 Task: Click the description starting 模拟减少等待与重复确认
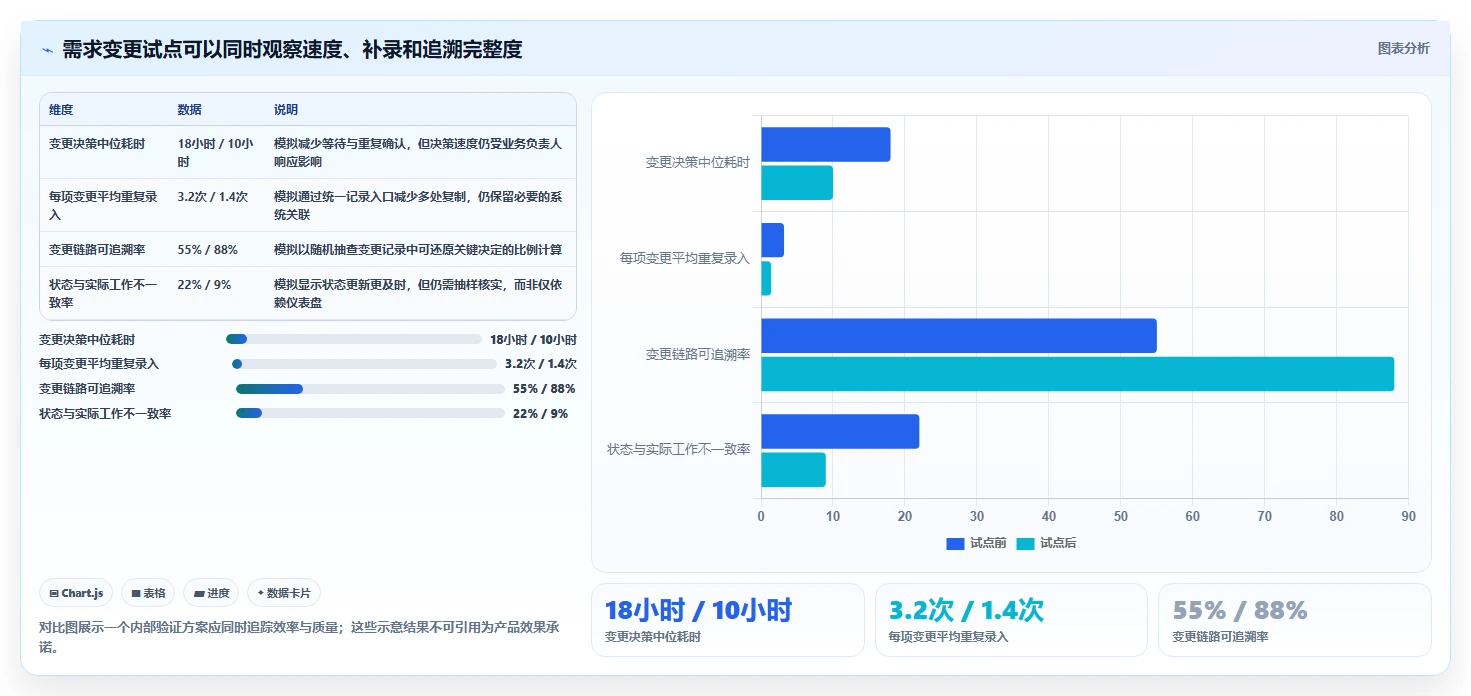point(418,152)
